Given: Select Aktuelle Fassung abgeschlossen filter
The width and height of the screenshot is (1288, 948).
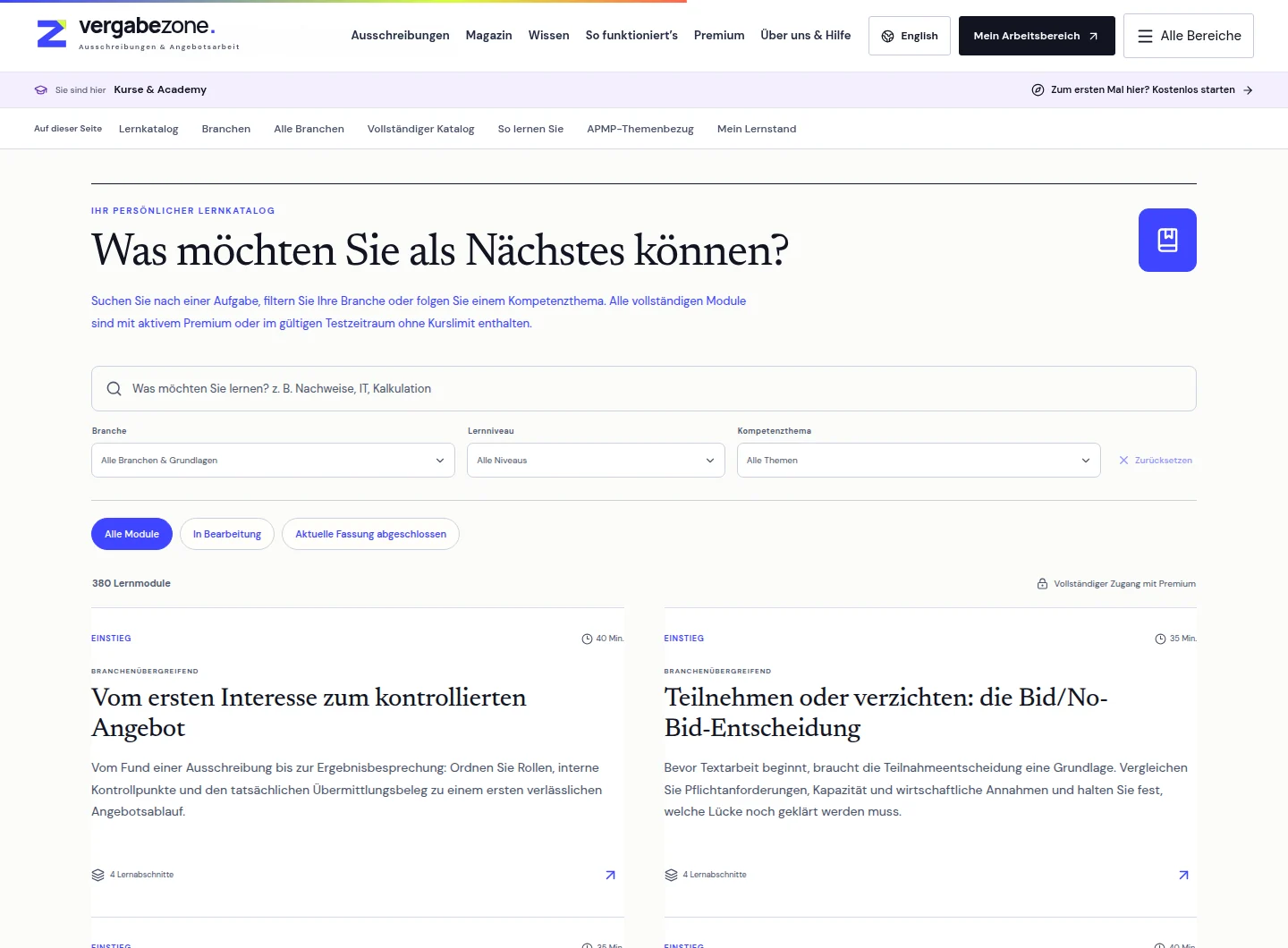Looking at the screenshot, I should (x=370, y=534).
